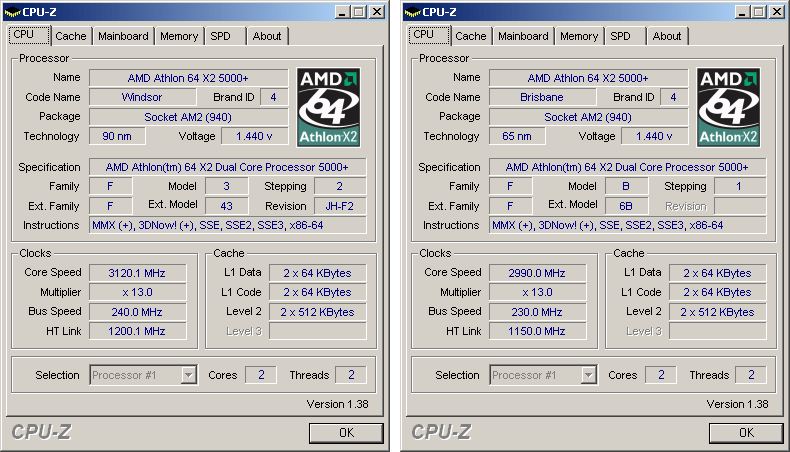
Task: Open the Mainboard tab in left window
Action: 123,36
